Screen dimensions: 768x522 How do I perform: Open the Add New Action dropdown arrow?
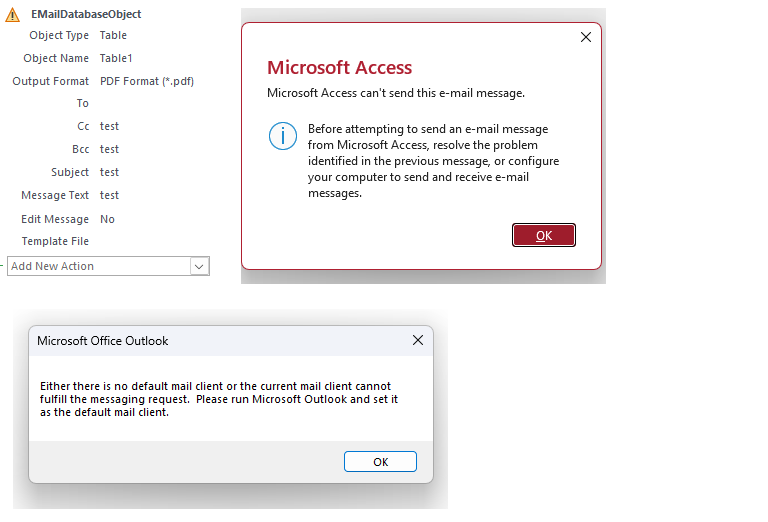199,266
